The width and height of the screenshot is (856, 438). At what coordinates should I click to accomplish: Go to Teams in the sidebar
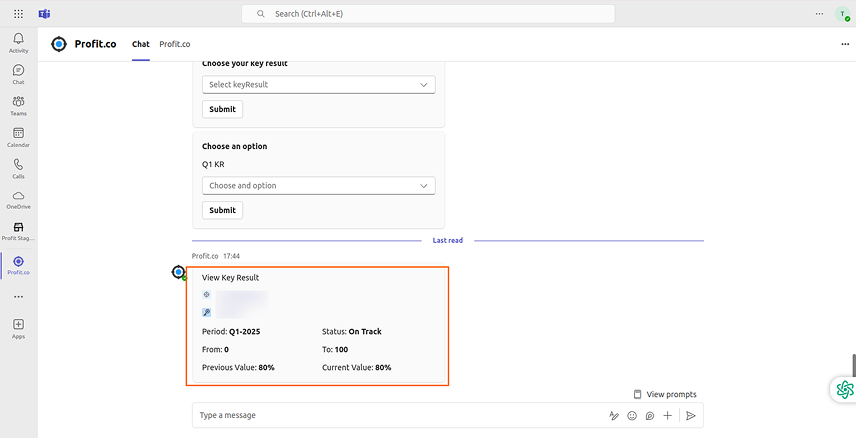tap(19, 105)
